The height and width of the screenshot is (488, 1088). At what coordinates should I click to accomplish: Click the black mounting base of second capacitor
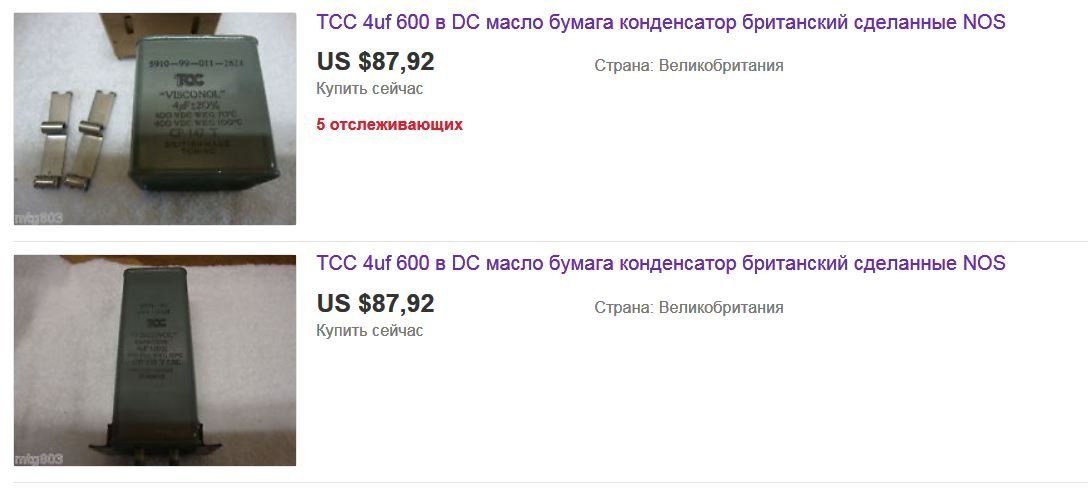pos(155,440)
